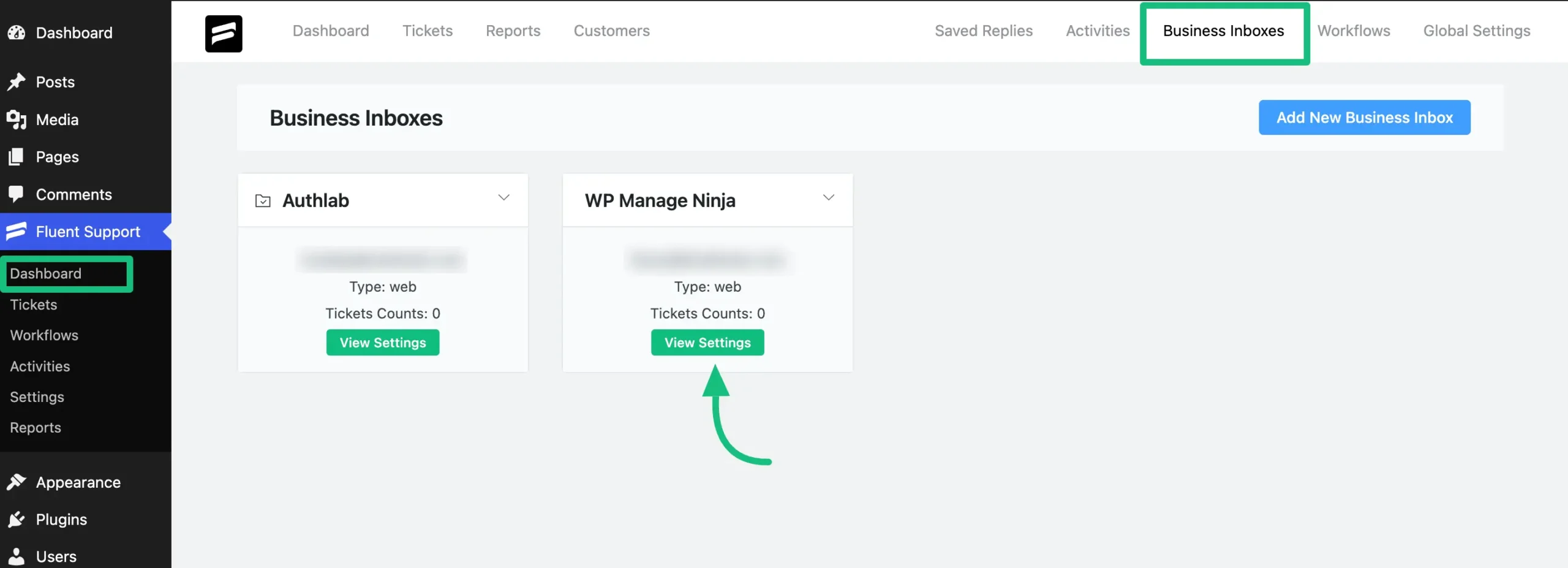1568x568 pixels.
Task: Click View Settings for WP Manage Ninja
Action: point(707,343)
